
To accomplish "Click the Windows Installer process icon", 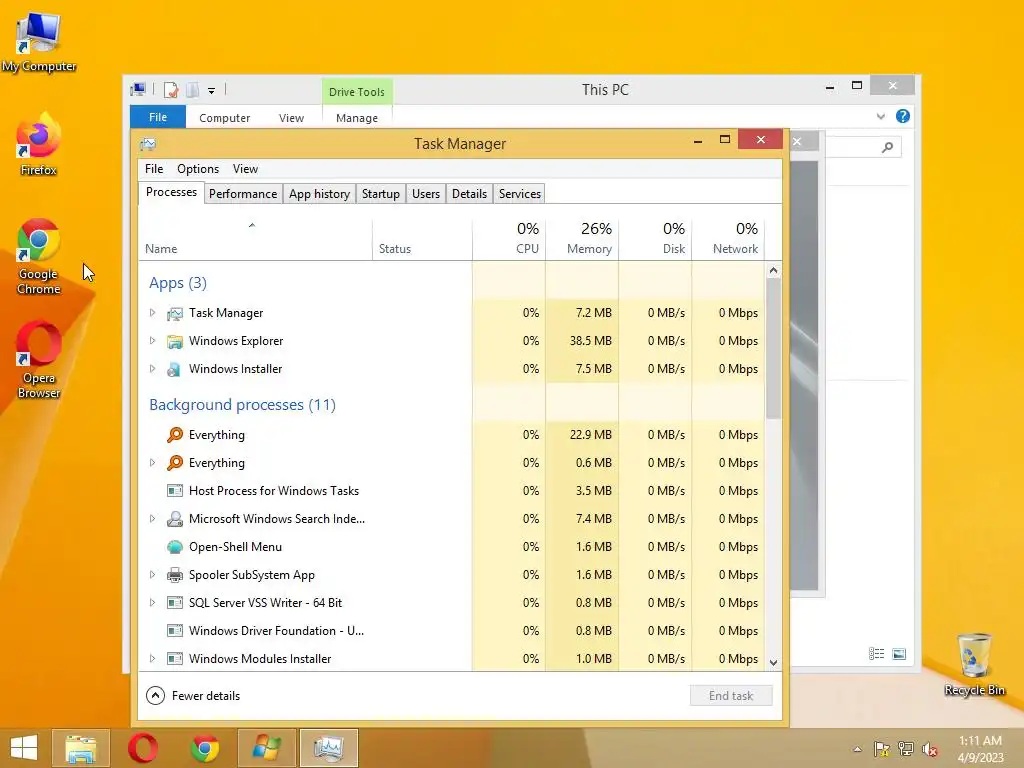I will point(174,370).
